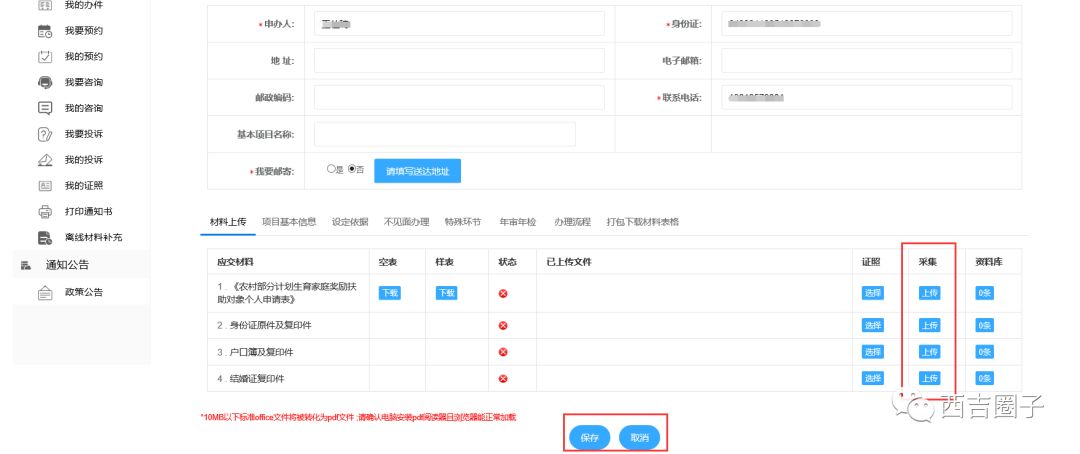Viewport: 1080px width, 454px height.
Task: Switch to 办理流程 tab
Action: pyautogui.click(x=572, y=222)
